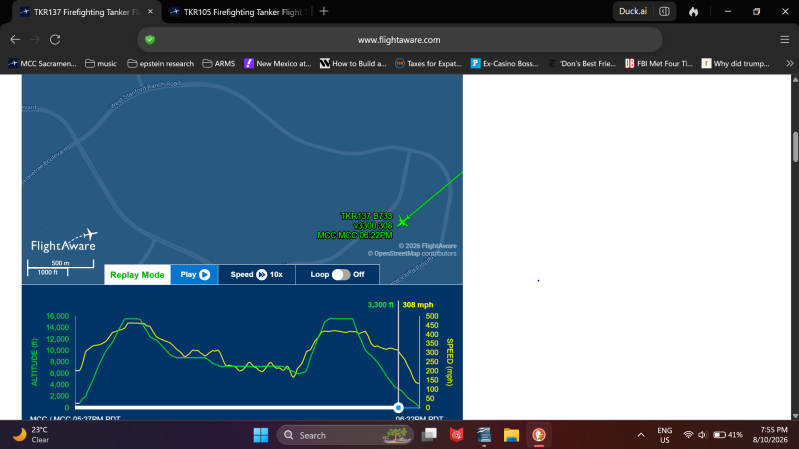Open the notepad-style app on taskbar
This screenshot has height=449, width=799.
click(484, 435)
